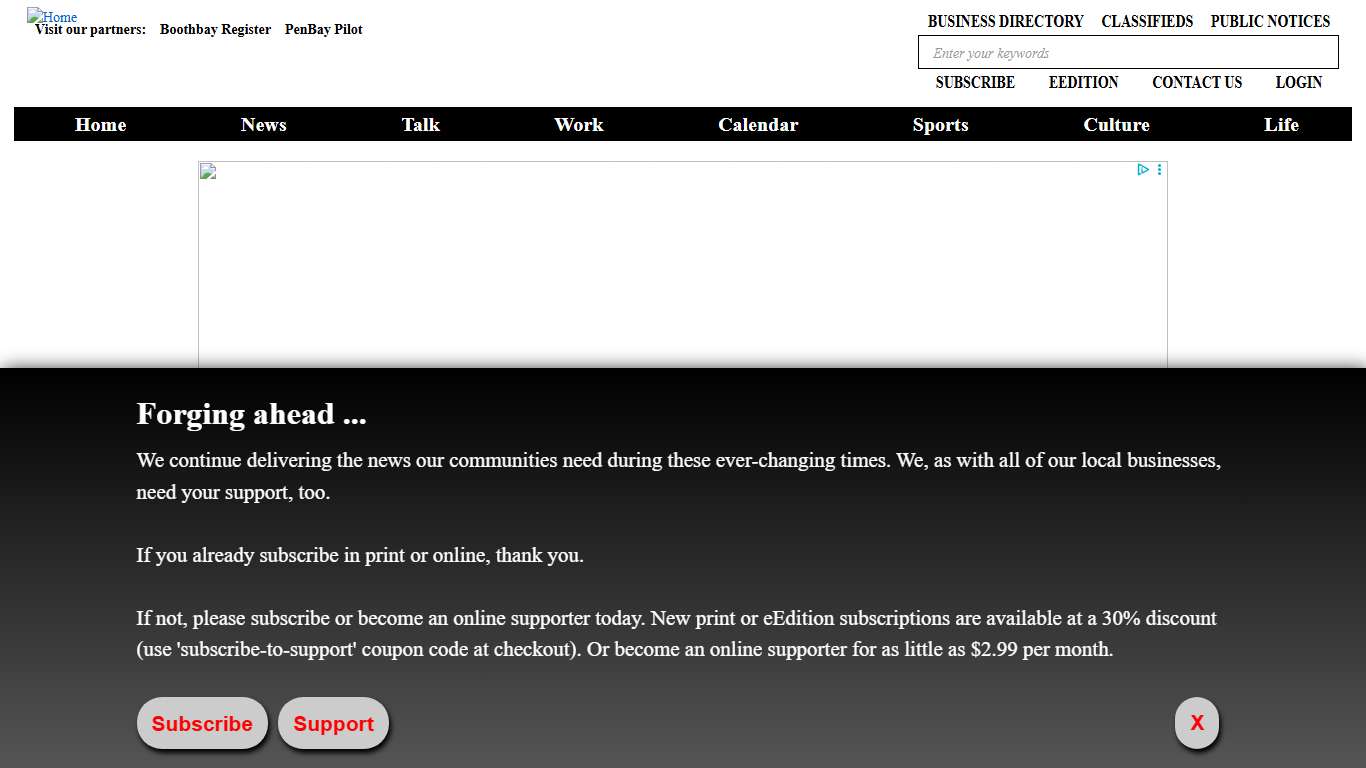Click the keywords search field
The image size is (1366, 768).
point(1127,53)
